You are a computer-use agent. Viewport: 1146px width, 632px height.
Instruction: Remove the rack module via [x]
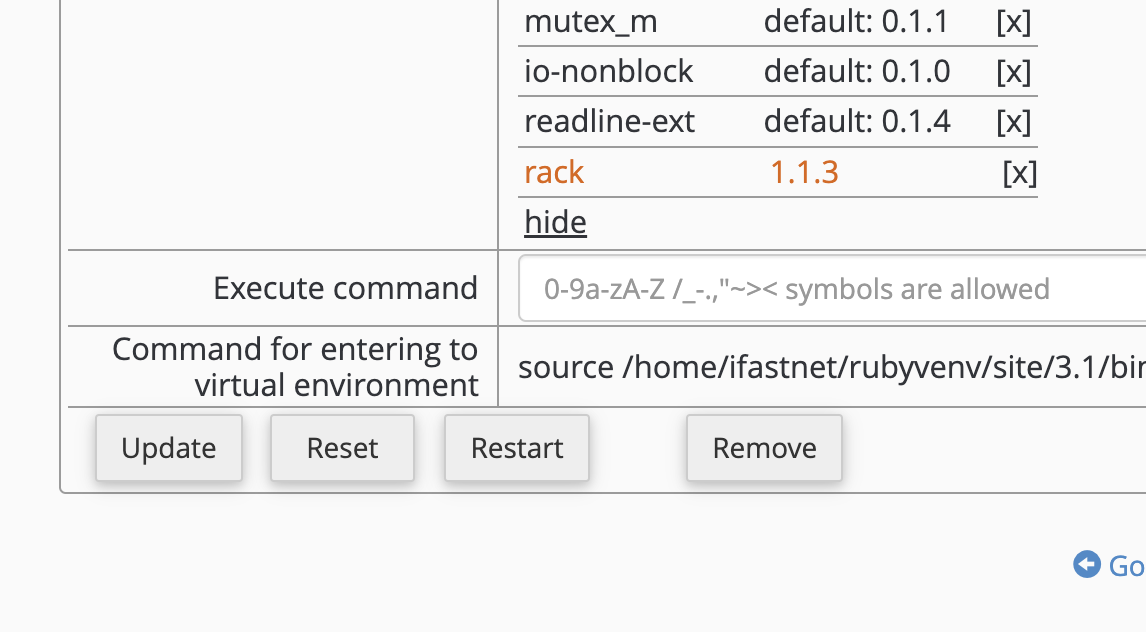click(1019, 173)
